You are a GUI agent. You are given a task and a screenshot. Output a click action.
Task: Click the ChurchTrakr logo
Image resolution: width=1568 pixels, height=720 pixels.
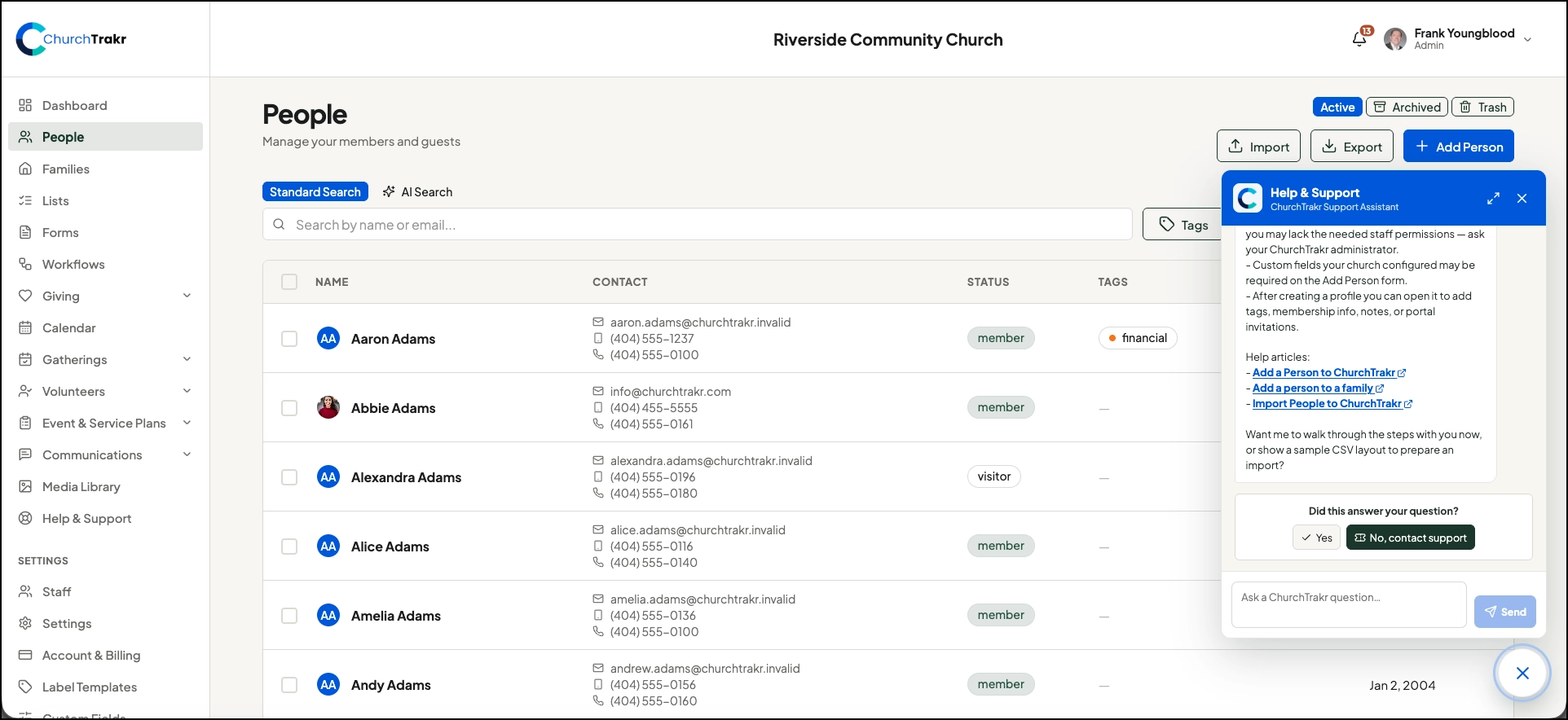pyautogui.click(x=72, y=39)
